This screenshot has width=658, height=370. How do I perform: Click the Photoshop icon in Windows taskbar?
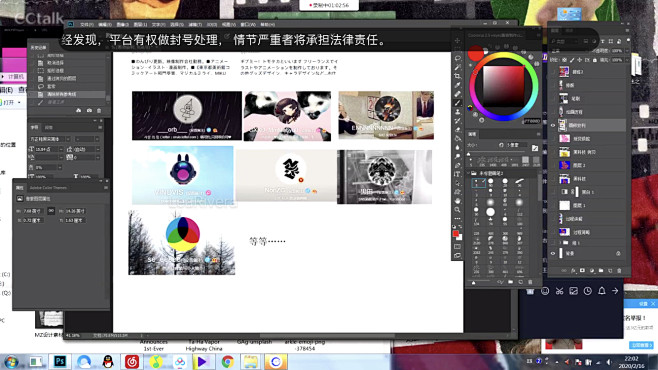[60, 361]
